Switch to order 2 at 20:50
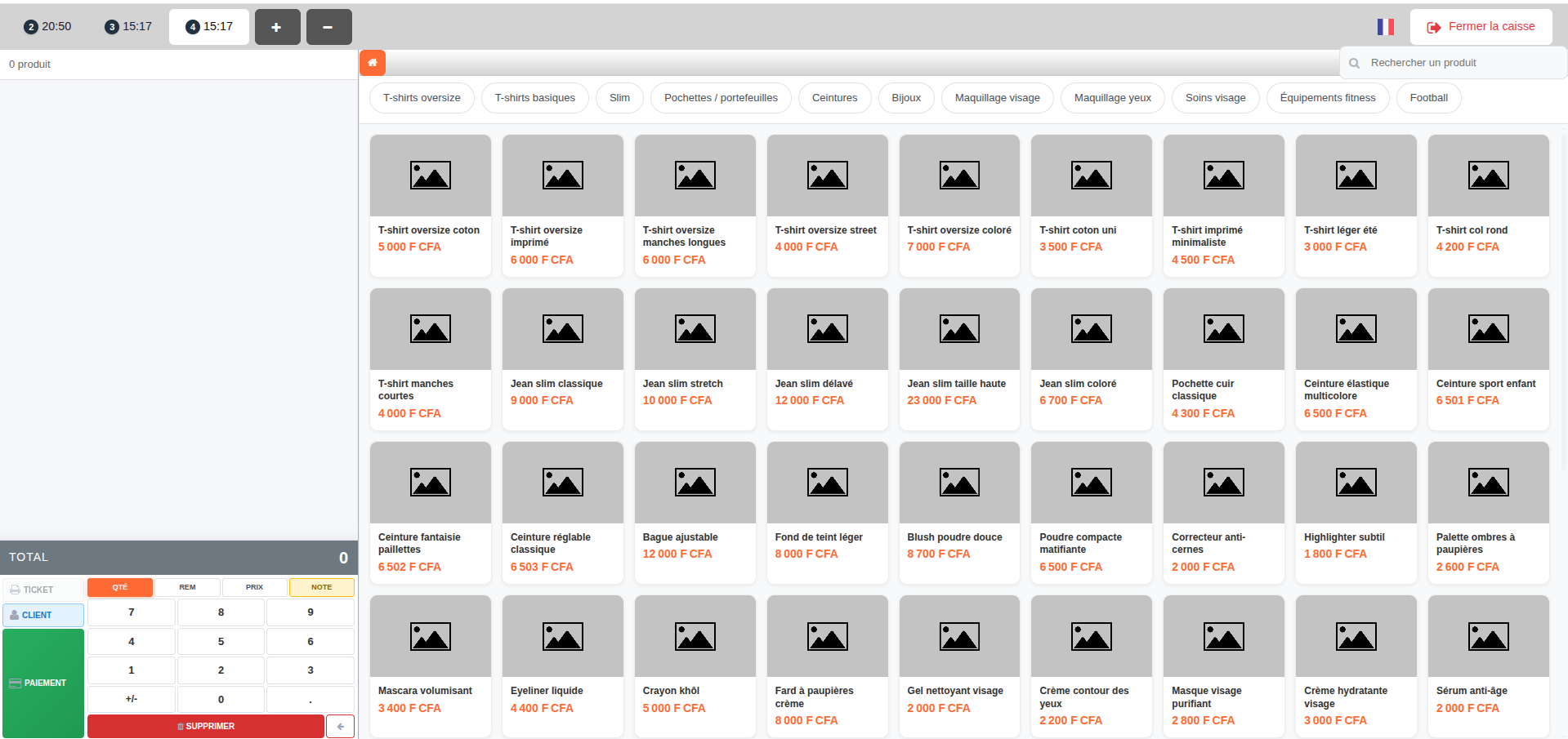The width and height of the screenshot is (1568, 739). (47, 27)
